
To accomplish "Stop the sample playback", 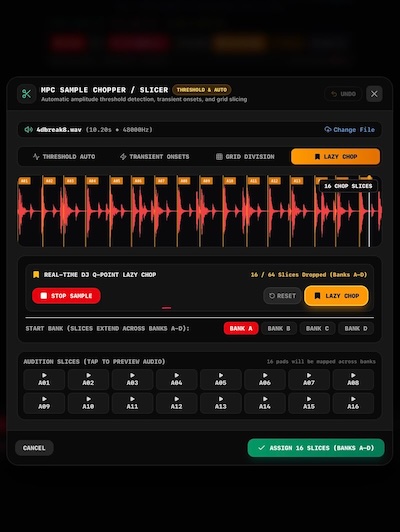I will point(66,296).
